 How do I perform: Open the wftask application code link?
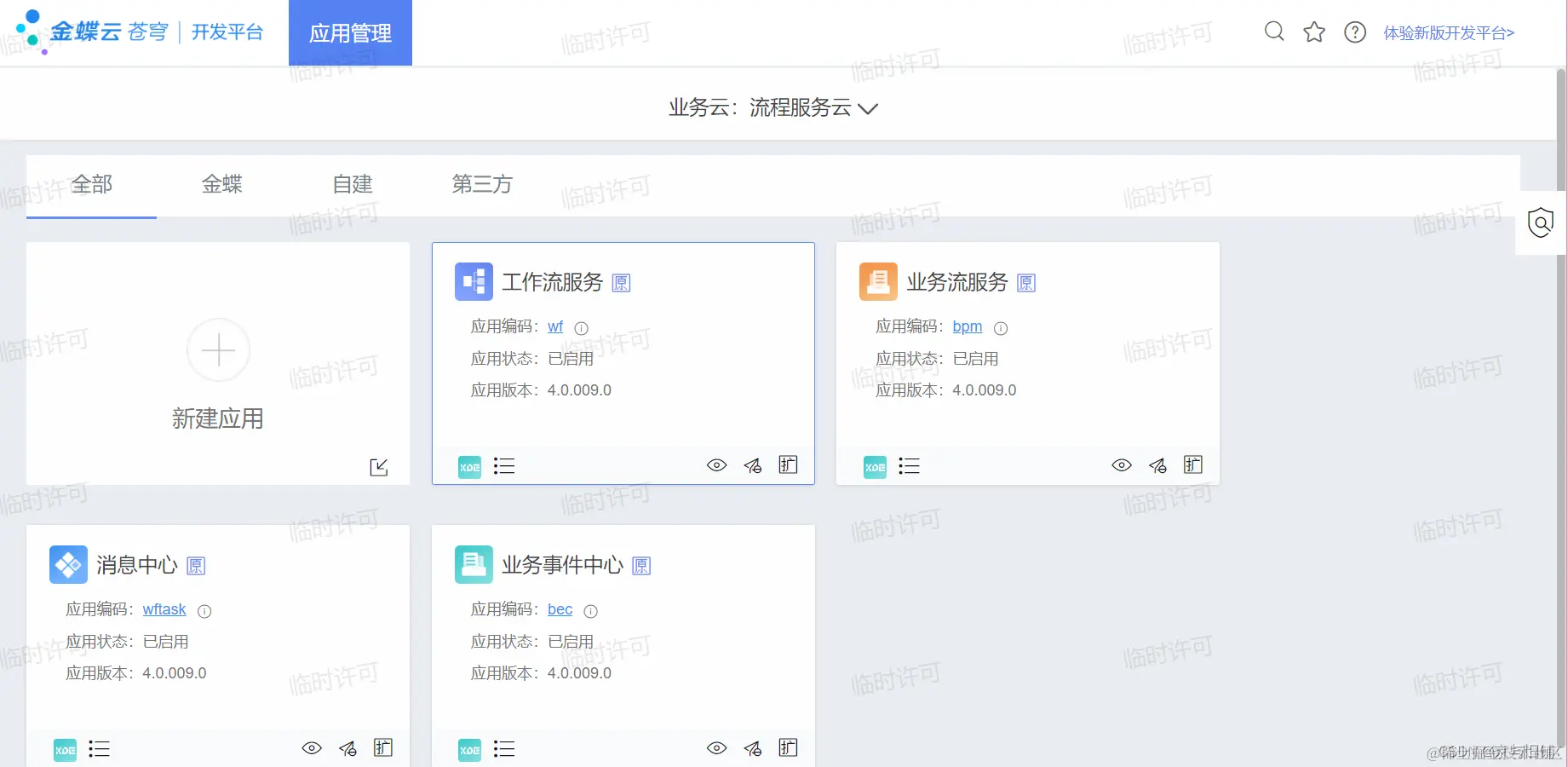pyautogui.click(x=164, y=609)
